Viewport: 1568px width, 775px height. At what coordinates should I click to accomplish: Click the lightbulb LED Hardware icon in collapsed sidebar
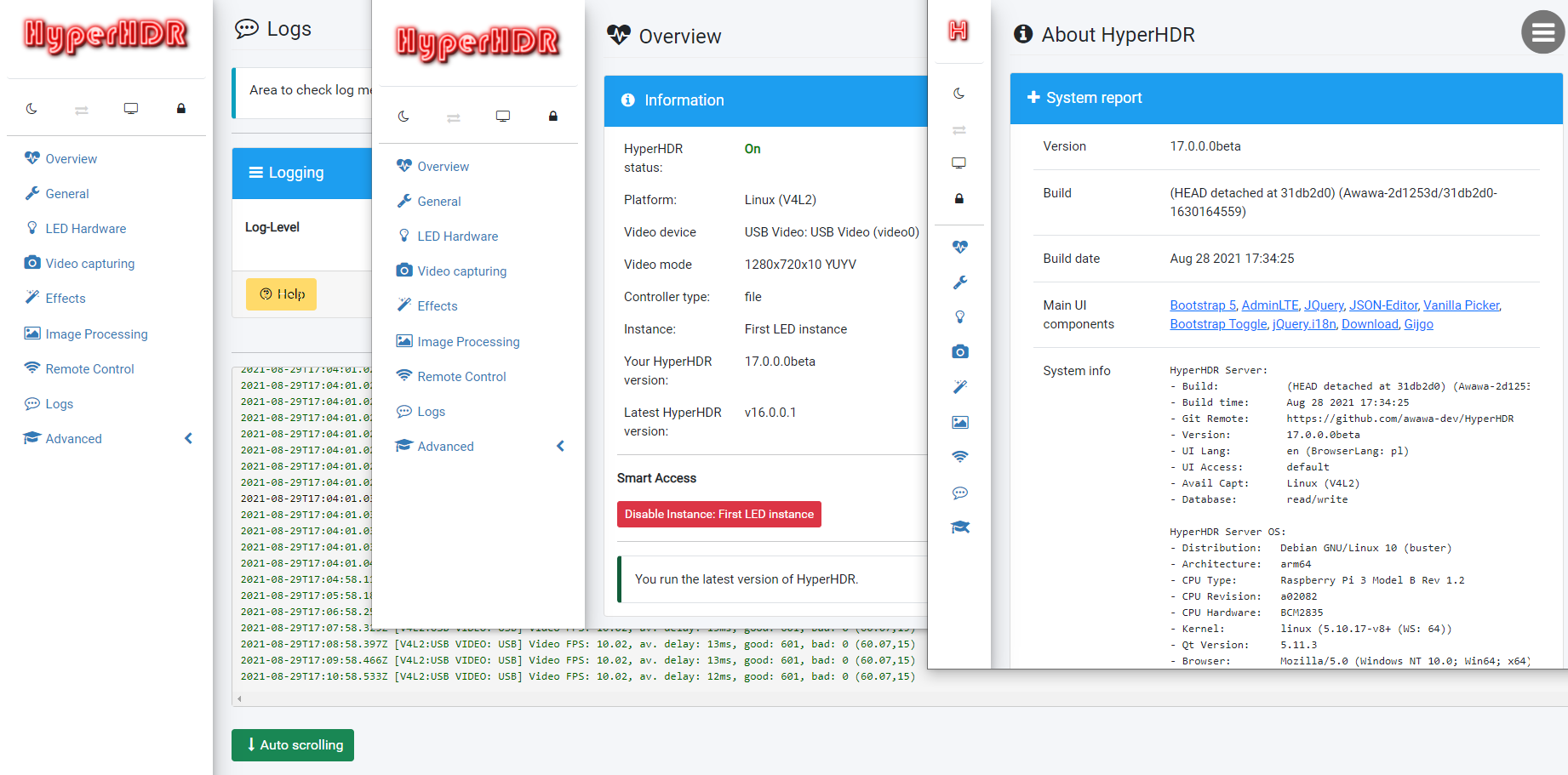960,317
